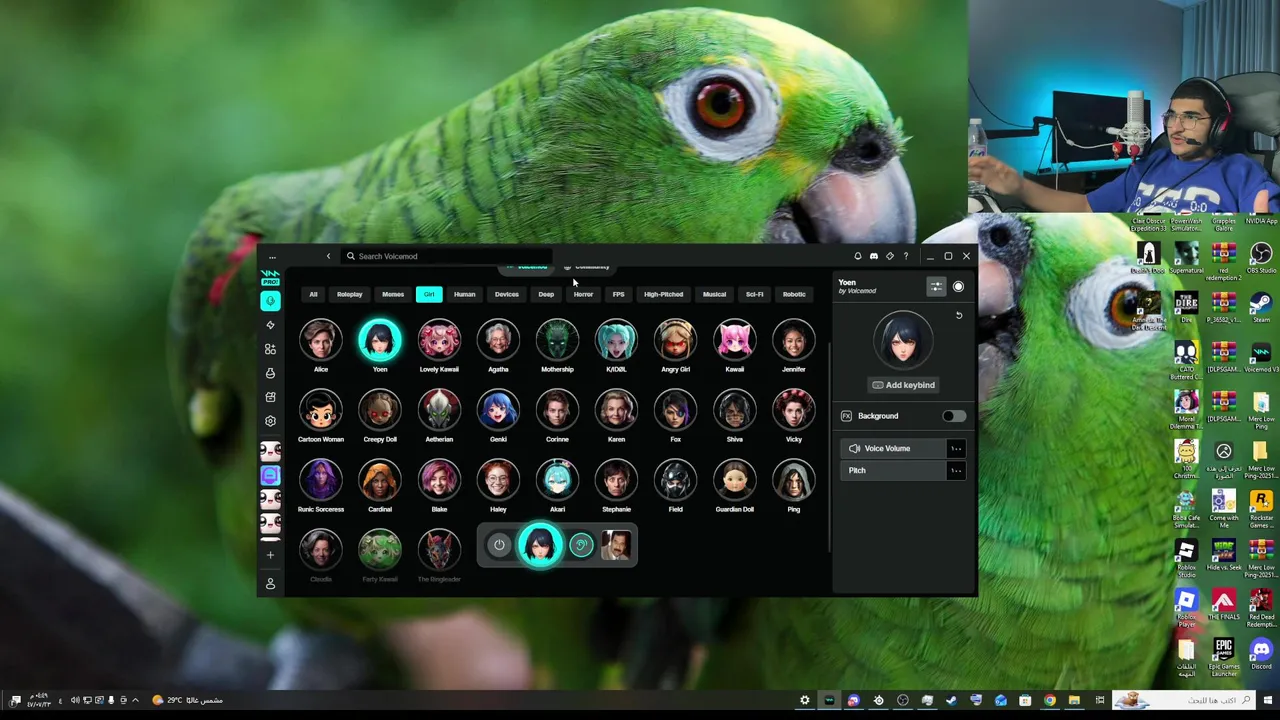Toggle the Hear Myself ear icon
The height and width of the screenshot is (720, 1280).
coord(581,545)
